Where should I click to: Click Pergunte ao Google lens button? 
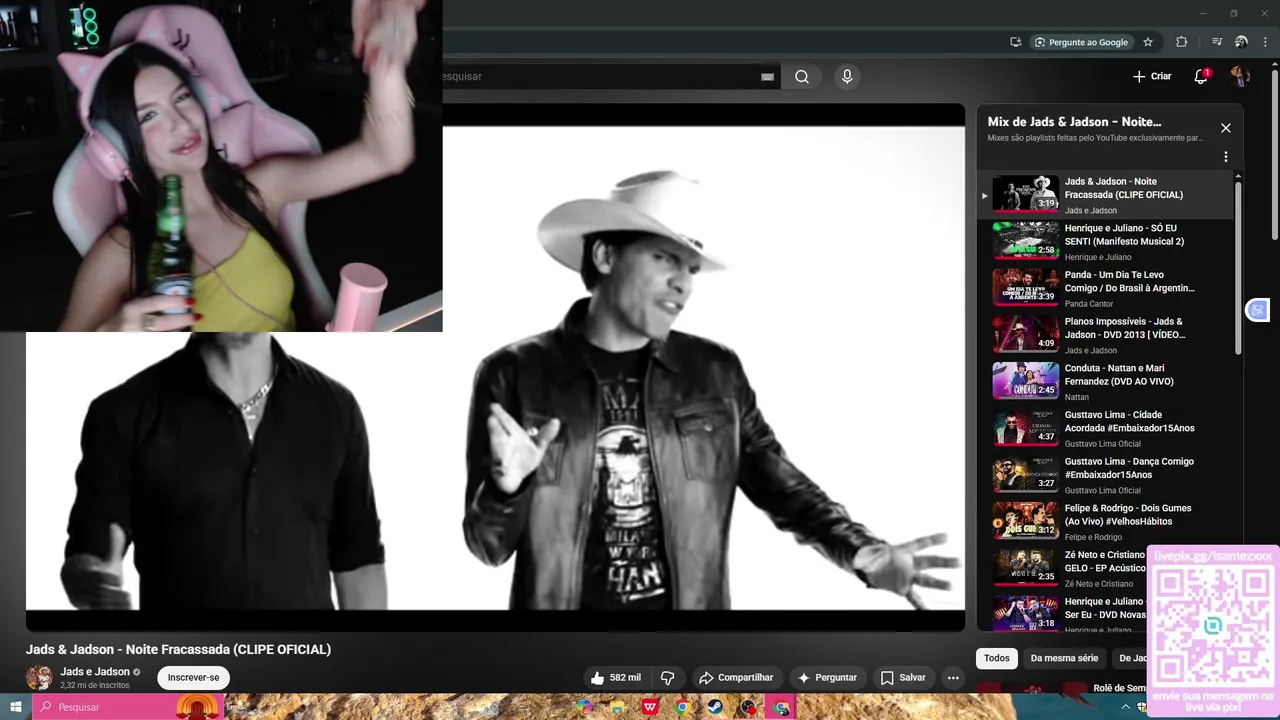(x=1081, y=42)
